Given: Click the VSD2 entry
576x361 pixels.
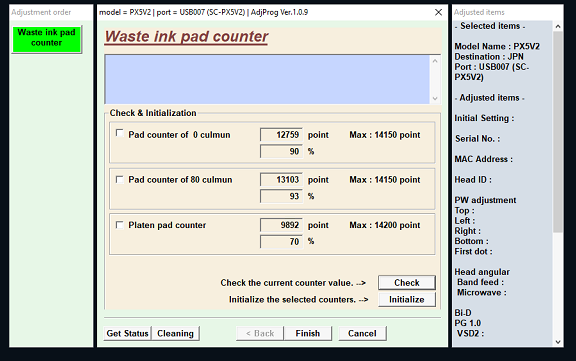Looking at the screenshot, I should click(x=470, y=333).
